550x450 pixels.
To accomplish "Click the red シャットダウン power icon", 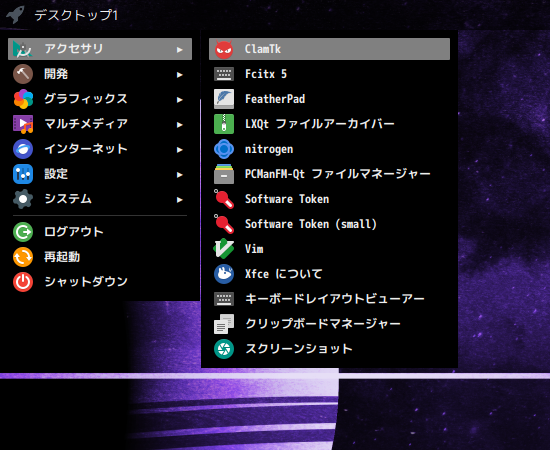I will point(23,282).
